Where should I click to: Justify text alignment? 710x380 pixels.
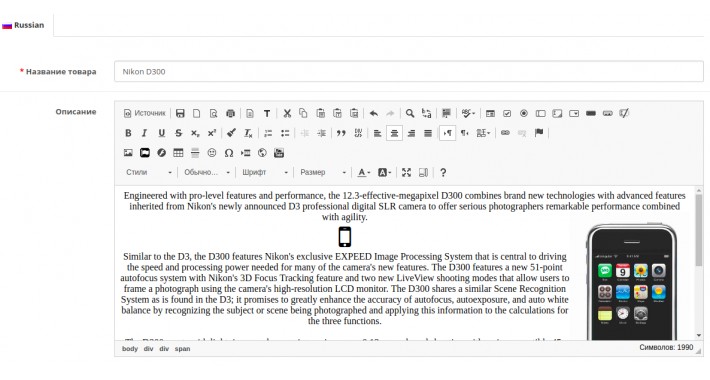tap(428, 133)
